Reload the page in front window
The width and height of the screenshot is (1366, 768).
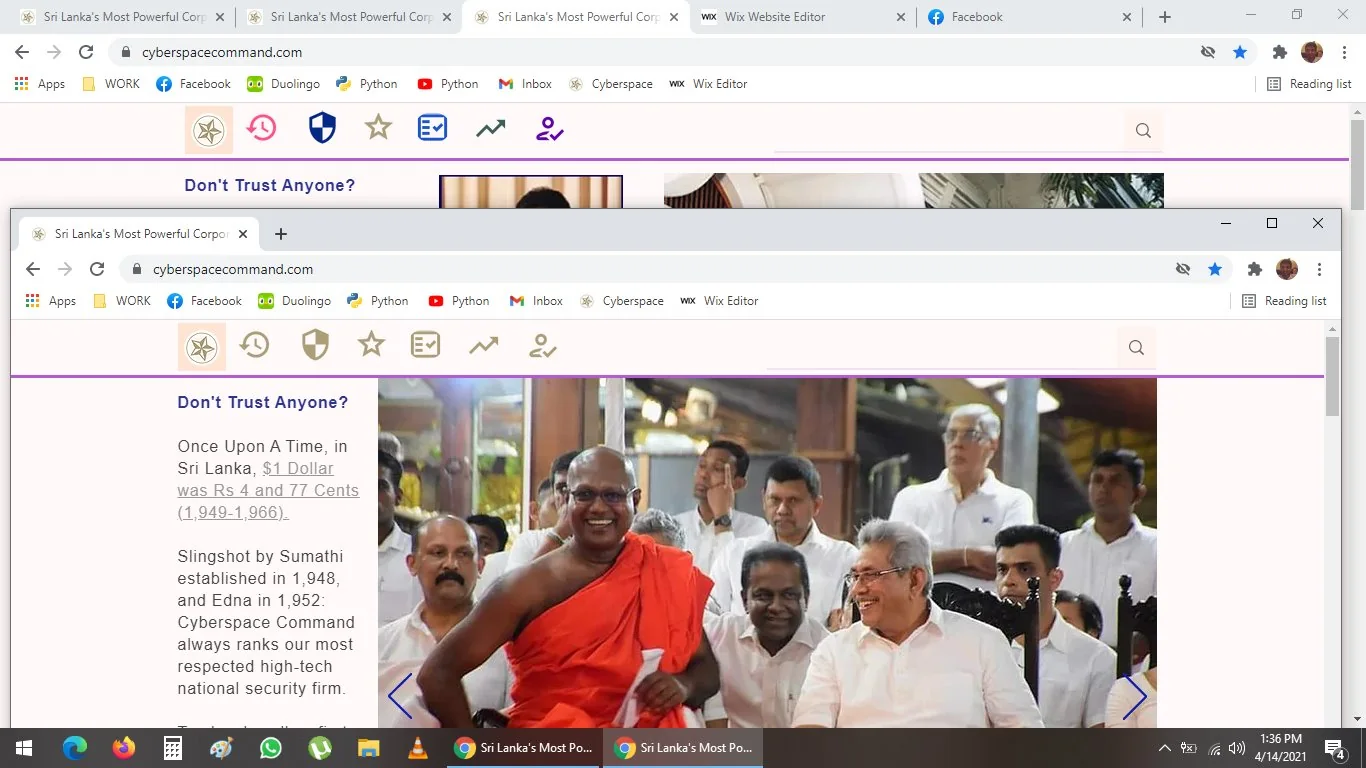pos(97,269)
